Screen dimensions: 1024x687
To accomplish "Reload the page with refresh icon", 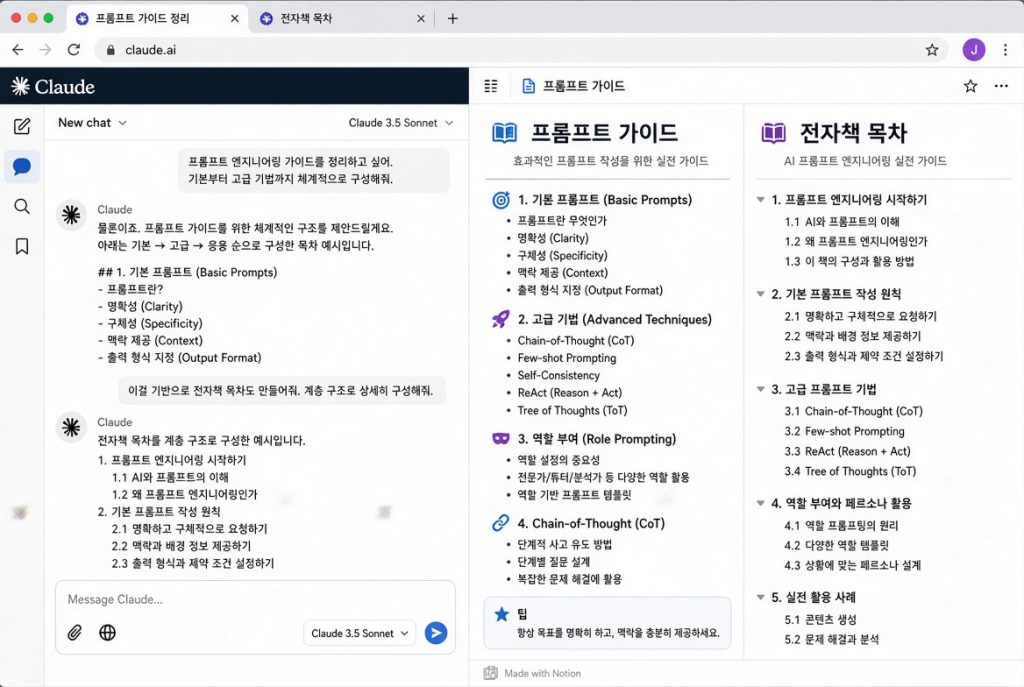I will pyautogui.click(x=74, y=50).
